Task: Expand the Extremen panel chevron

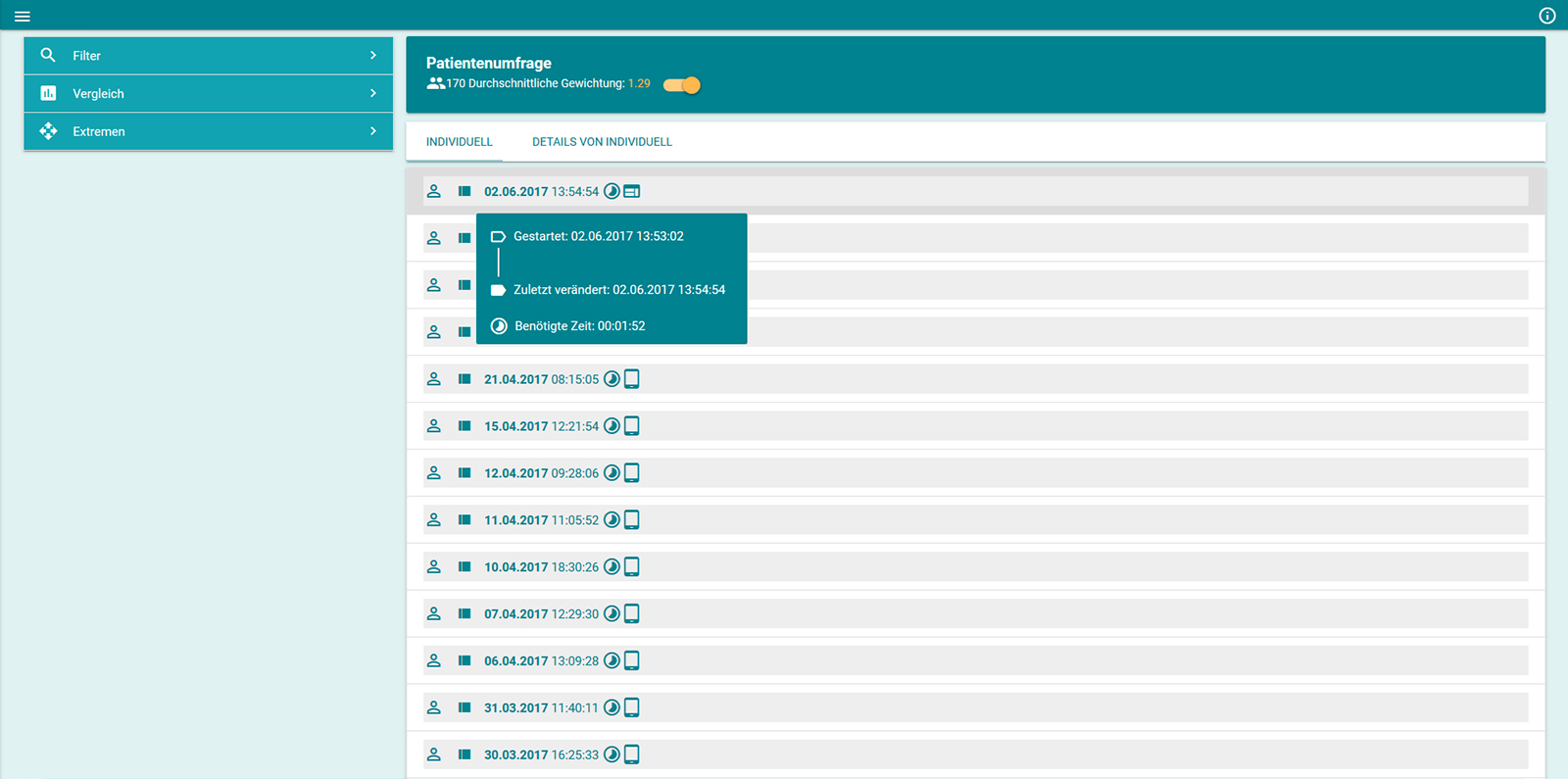Action: tap(373, 131)
